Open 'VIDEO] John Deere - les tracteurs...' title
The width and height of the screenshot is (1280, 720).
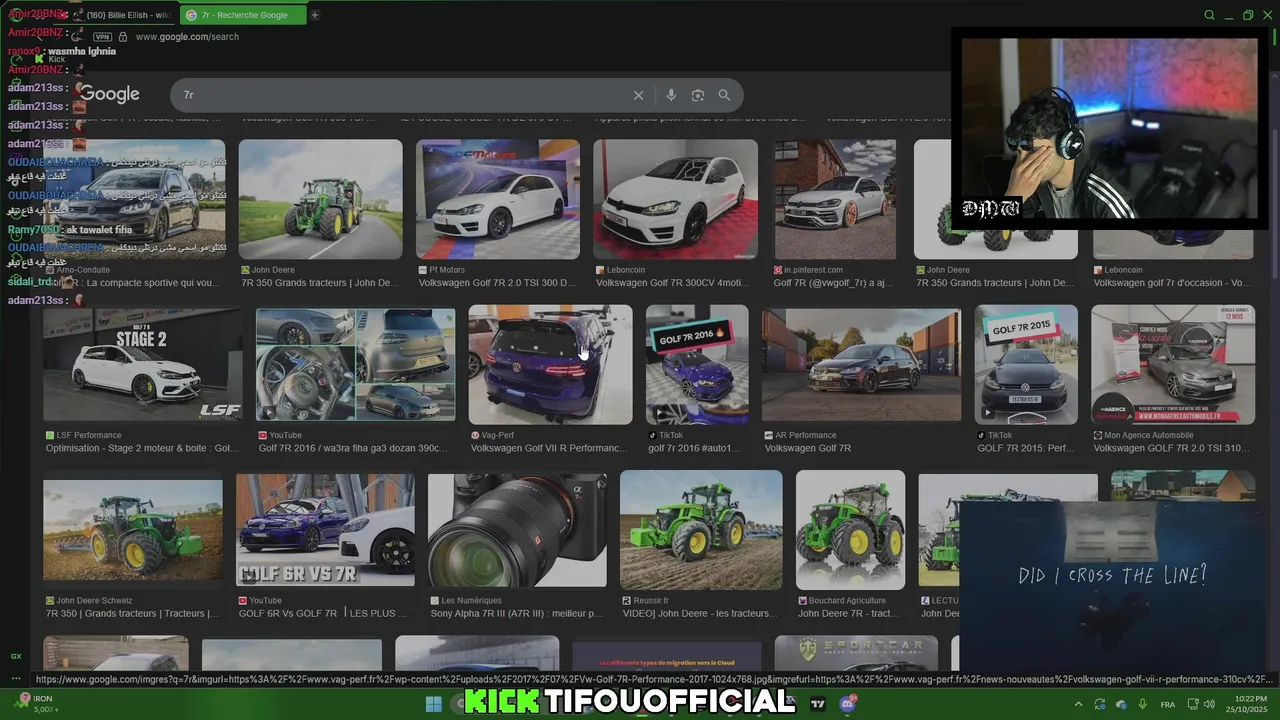tap(699, 613)
